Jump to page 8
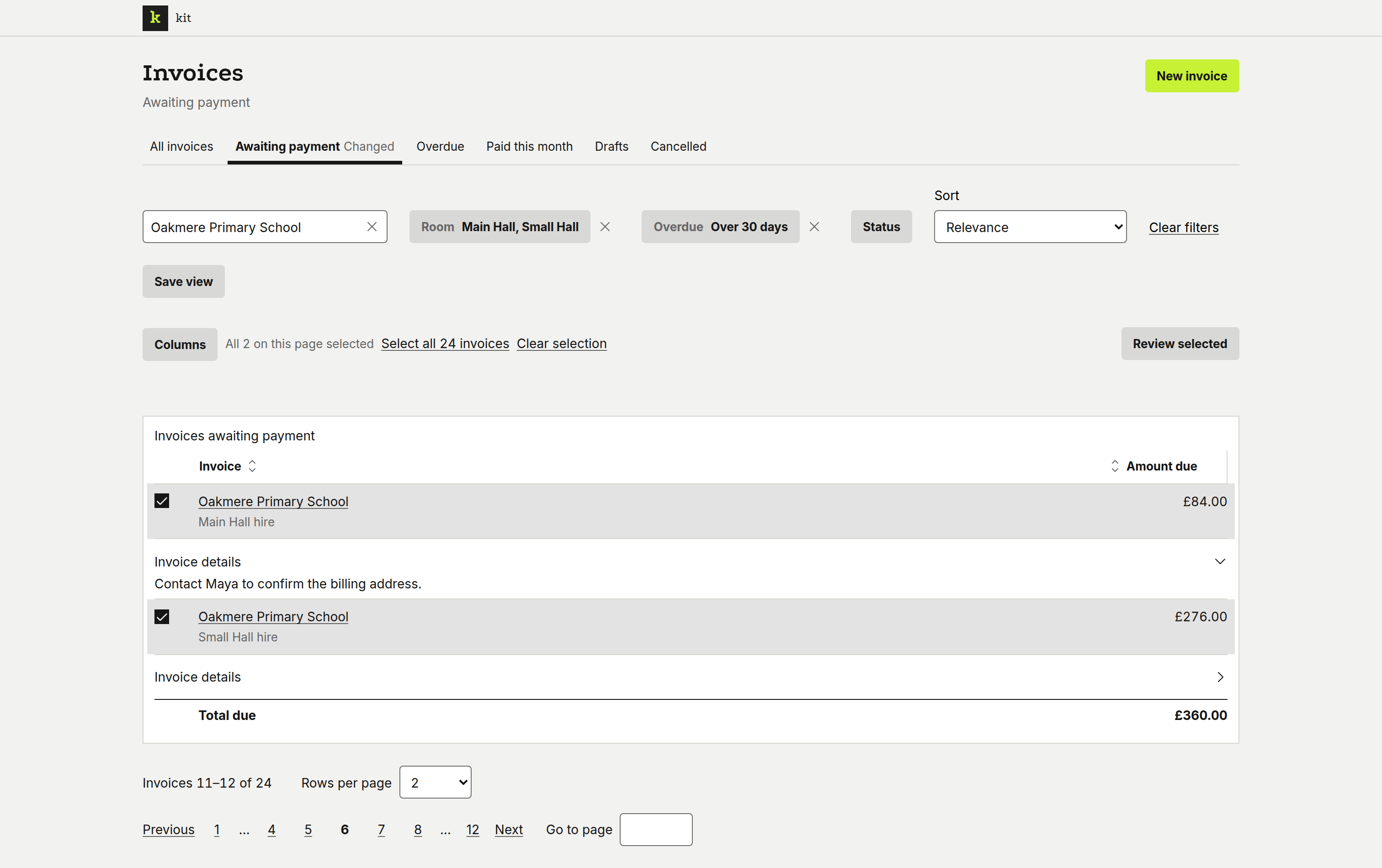The image size is (1382, 868). pos(418,830)
